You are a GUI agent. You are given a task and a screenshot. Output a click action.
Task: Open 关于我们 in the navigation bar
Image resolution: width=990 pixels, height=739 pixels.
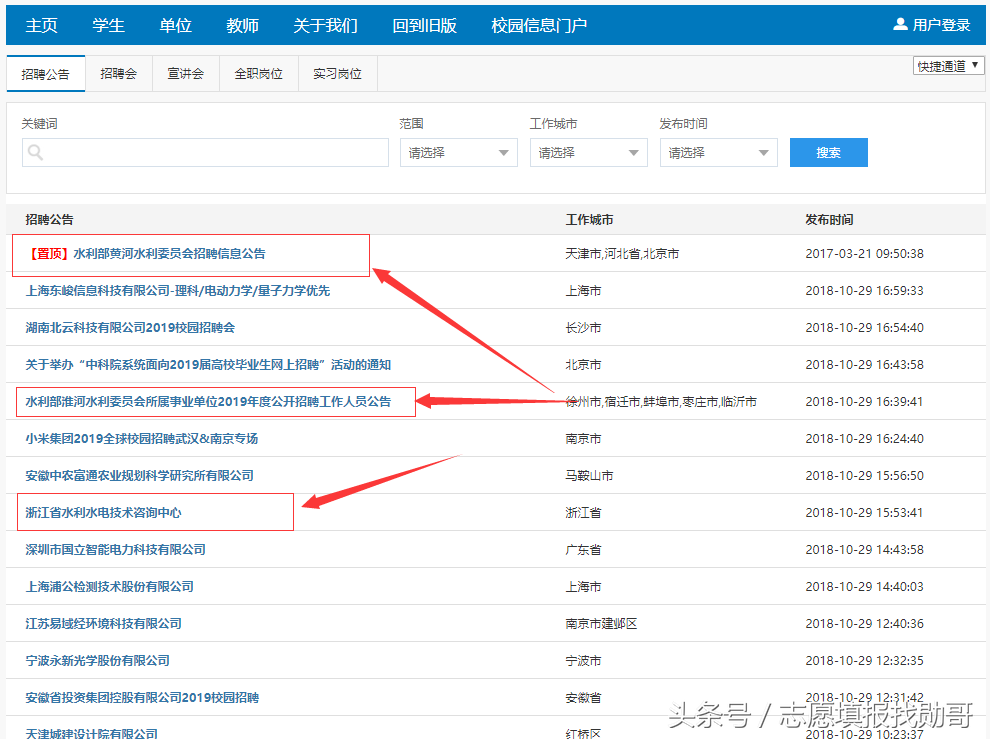coord(326,25)
